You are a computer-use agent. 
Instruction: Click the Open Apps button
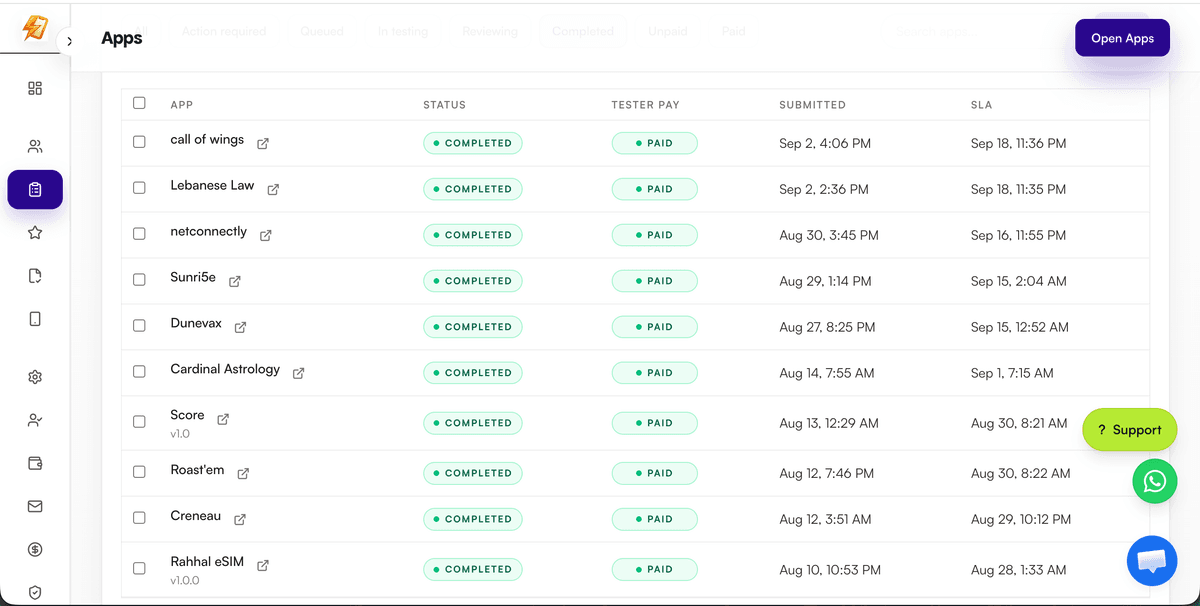[x=1122, y=38]
